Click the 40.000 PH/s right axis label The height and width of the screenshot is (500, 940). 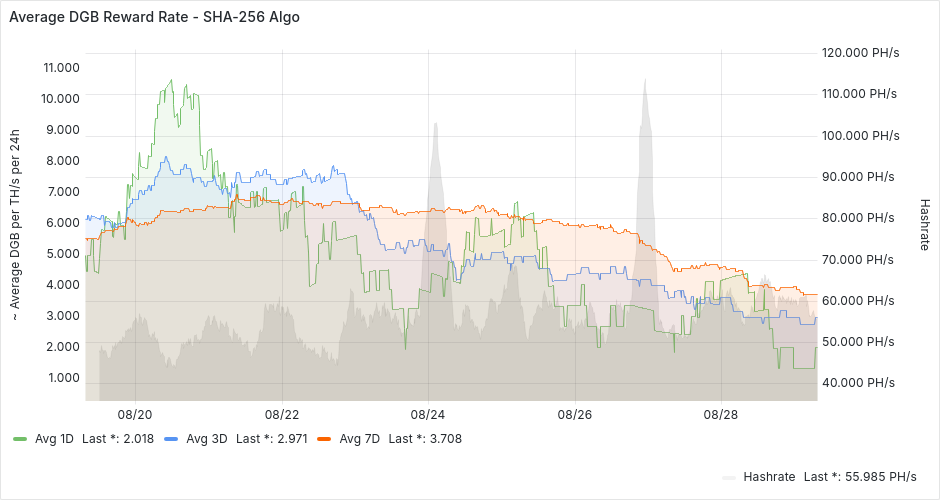[858, 382]
